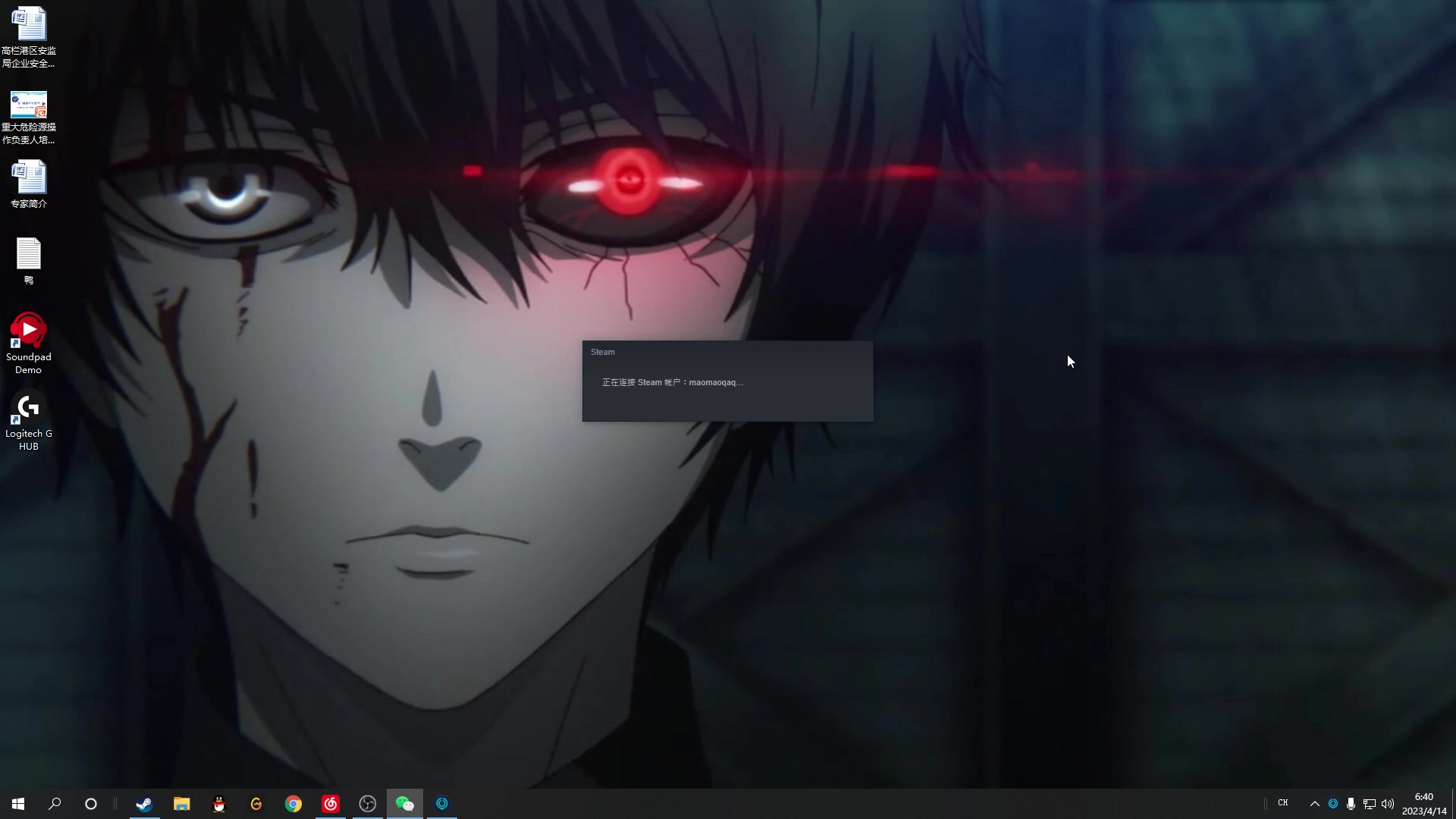Image resolution: width=1456 pixels, height=819 pixels.
Task: Switch to OBS Studio in the taskbar
Action: pos(368,804)
